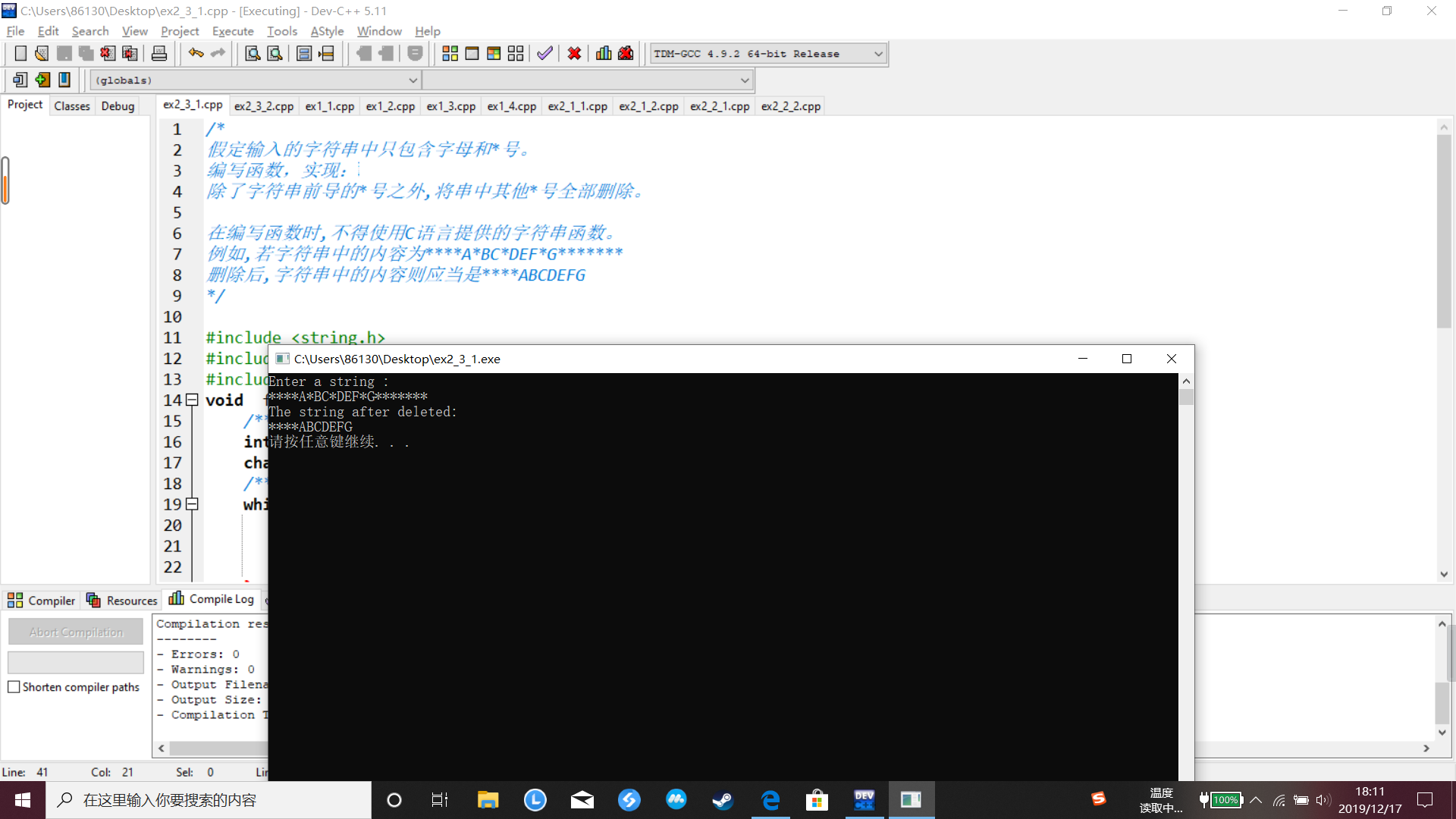
Task: Collapse fold marker at line 19
Action: tap(192, 504)
